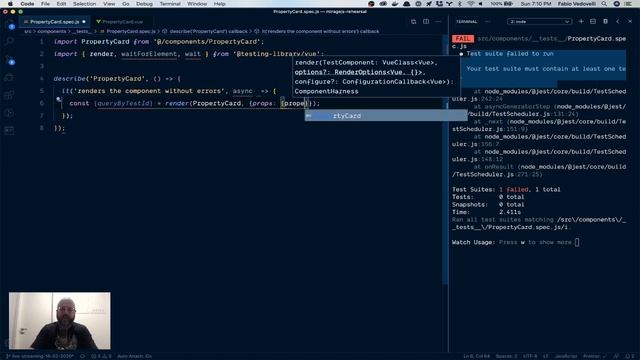Click the Wi-Fi icon in the menu bar
The height and width of the screenshot is (360, 640).
pos(471,4)
